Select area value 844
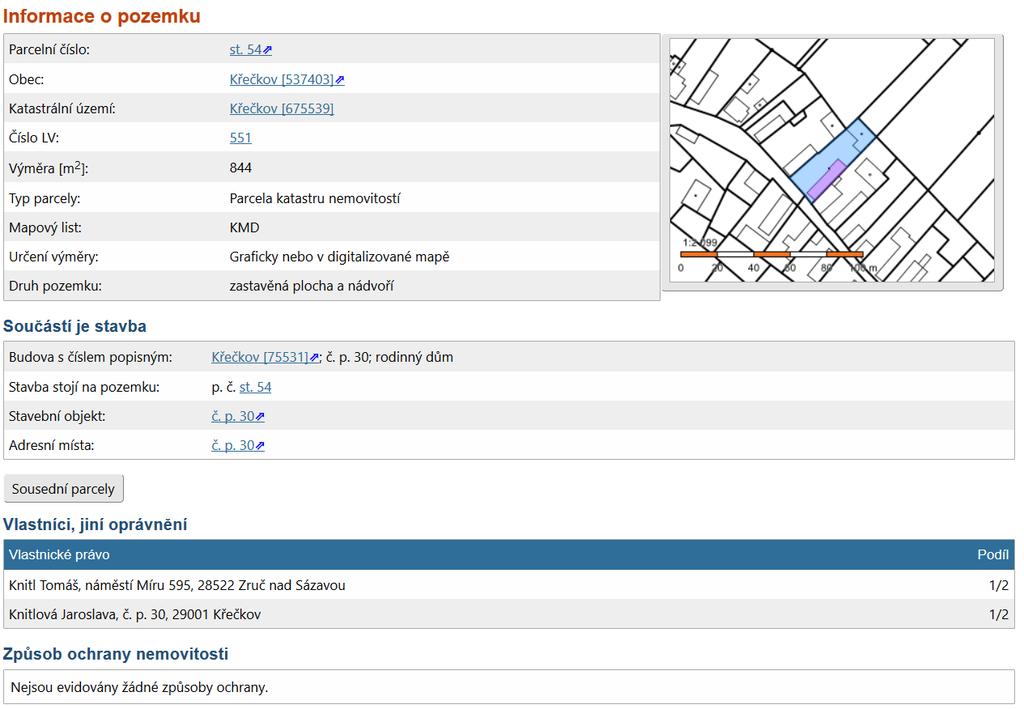Image resolution: width=1024 pixels, height=709 pixels. (x=240, y=168)
